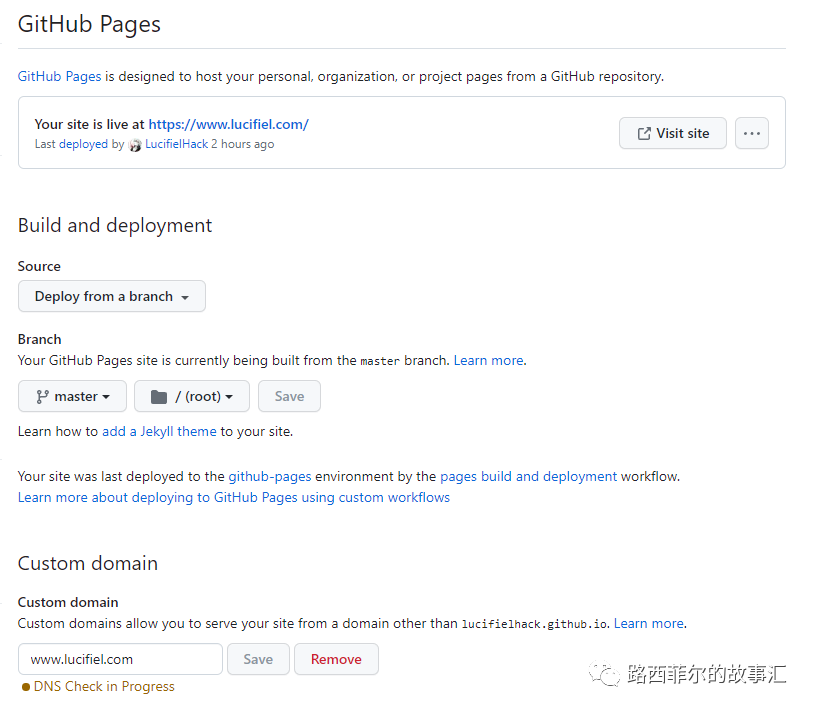Click the 'Build and deployment' section heading
The width and height of the screenshot is (813, 710).
pyautogui.click(x=115, y=226)
